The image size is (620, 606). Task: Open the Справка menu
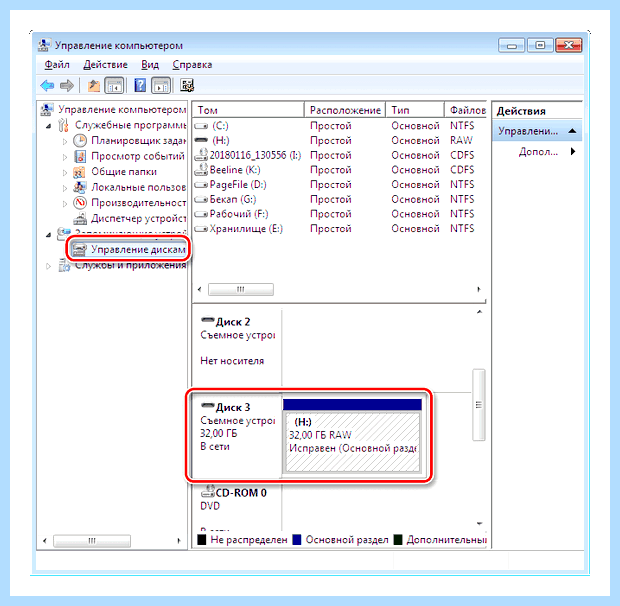(x=192, y=64)
